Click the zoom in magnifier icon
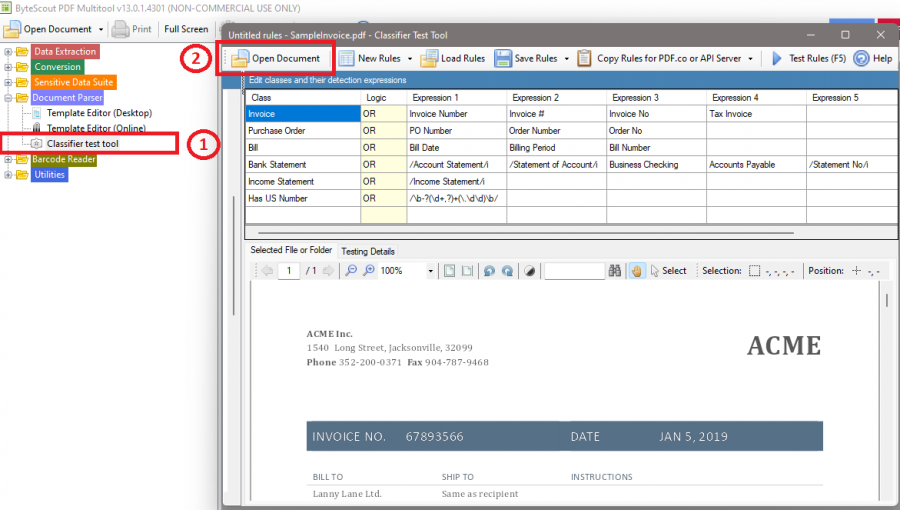 point(369,271)
